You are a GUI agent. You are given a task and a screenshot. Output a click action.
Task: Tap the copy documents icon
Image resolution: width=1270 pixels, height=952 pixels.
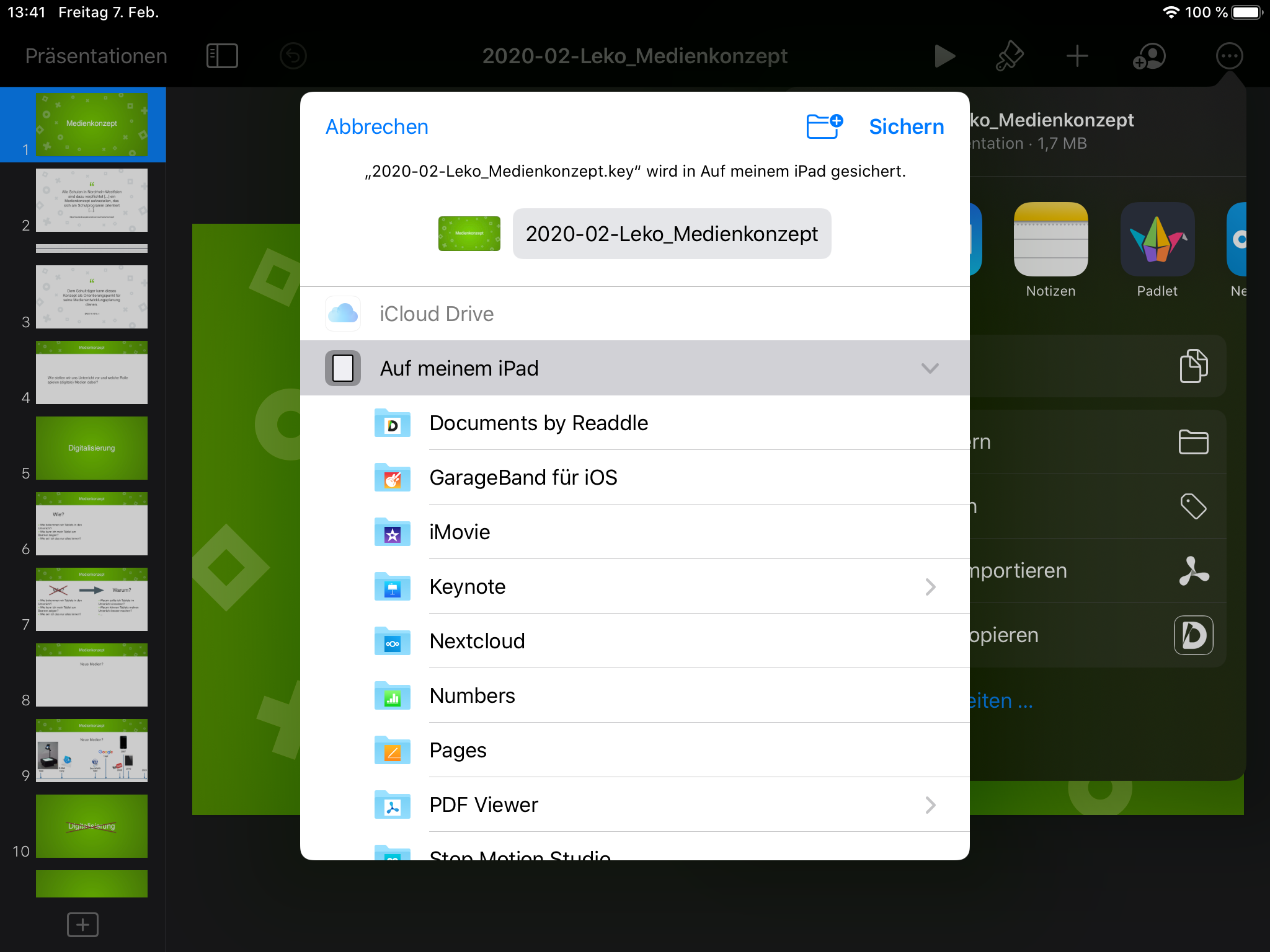[1194, 366]
